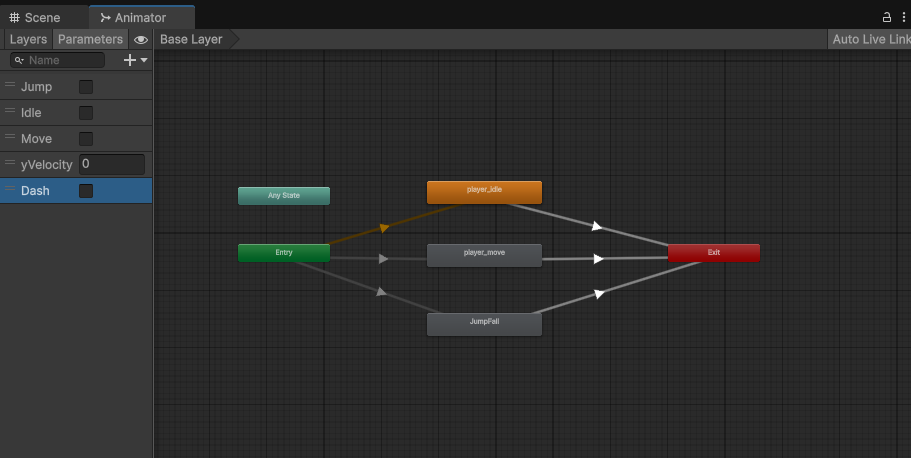Click the drag handle beside Move

[10, 137]
